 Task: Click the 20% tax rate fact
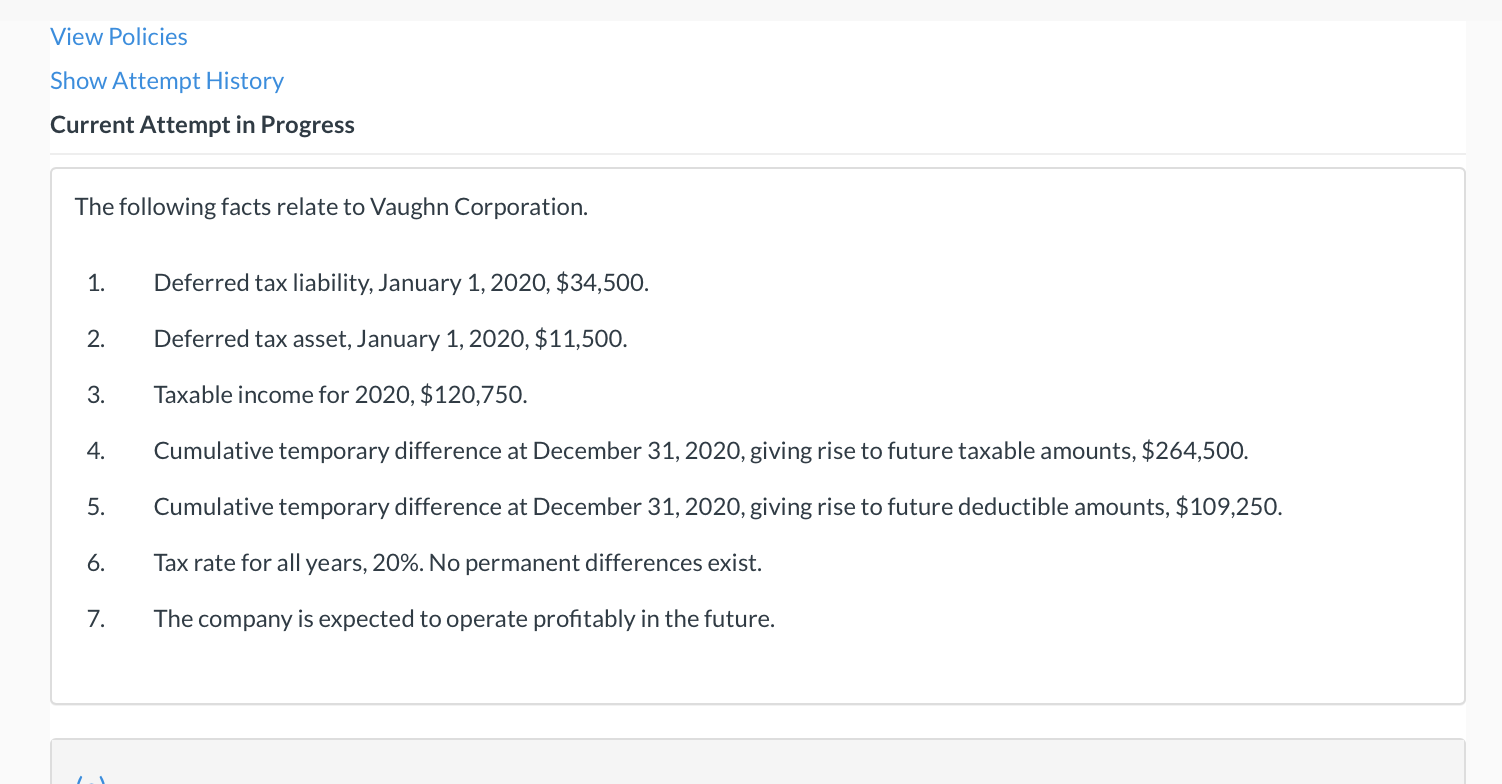[458, 562]
